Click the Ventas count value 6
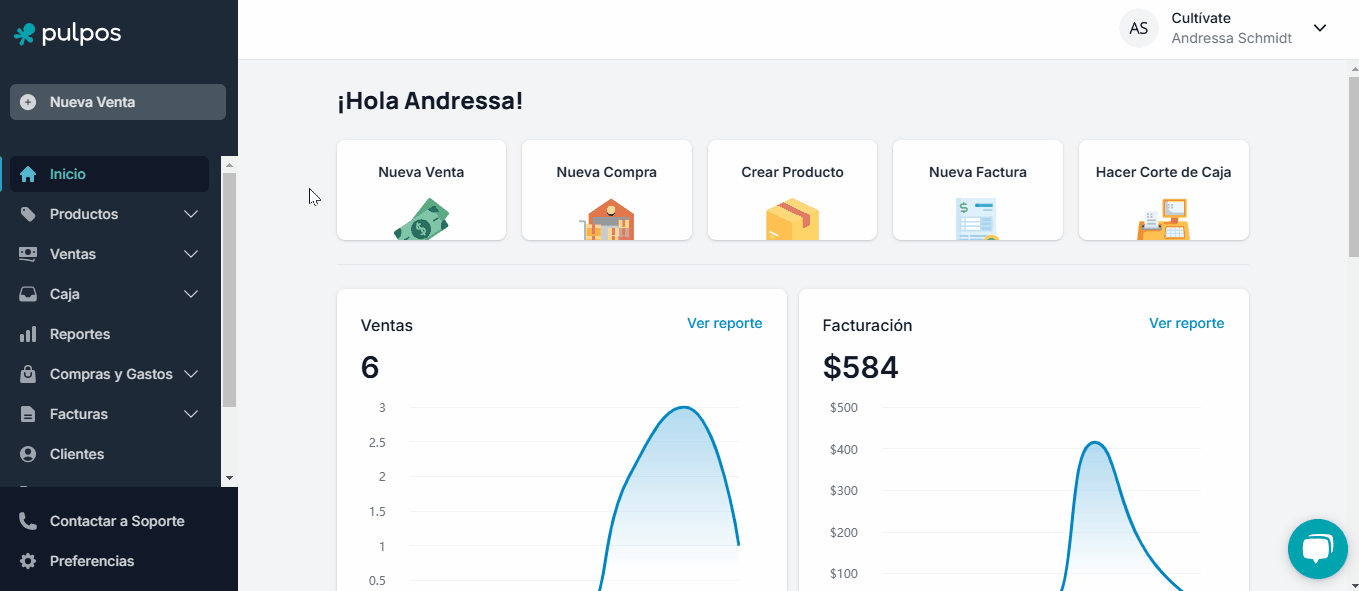 click(x=370, y=367)
